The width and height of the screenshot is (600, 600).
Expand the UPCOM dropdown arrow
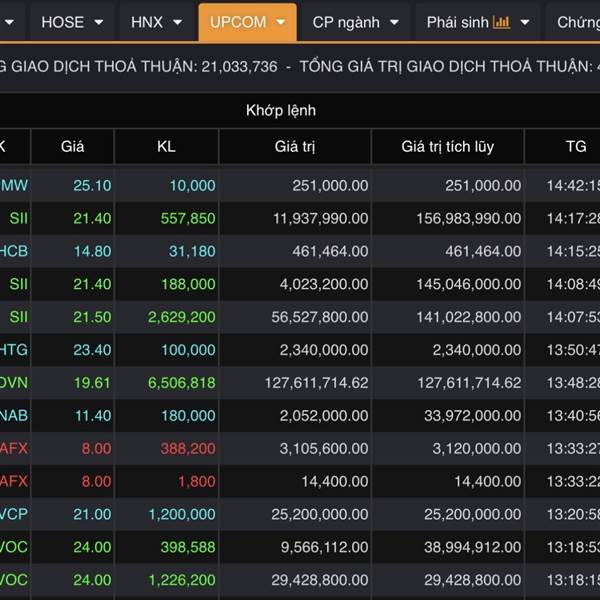click(x=280, y=22)
